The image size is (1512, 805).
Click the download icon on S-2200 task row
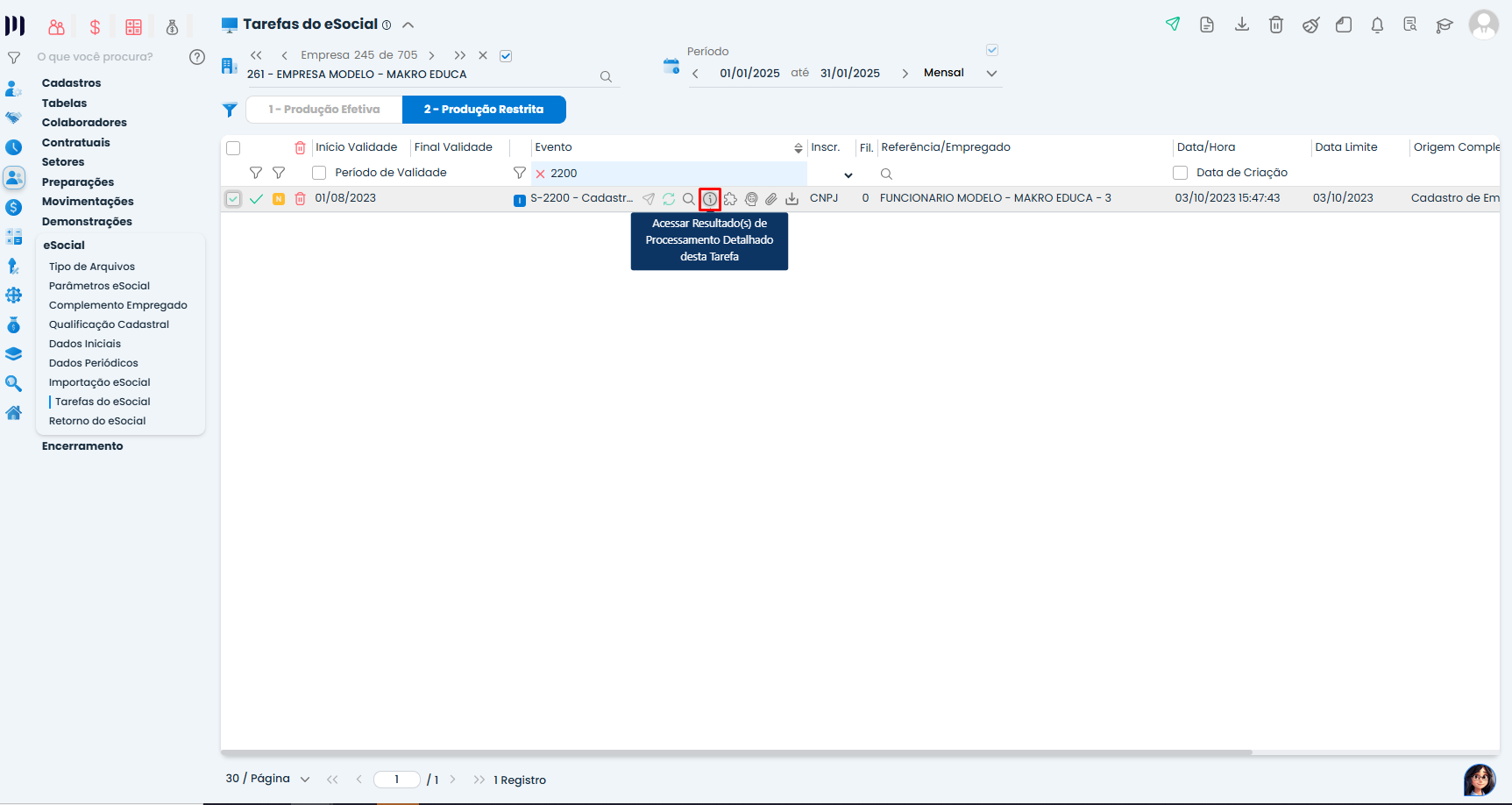791,199
